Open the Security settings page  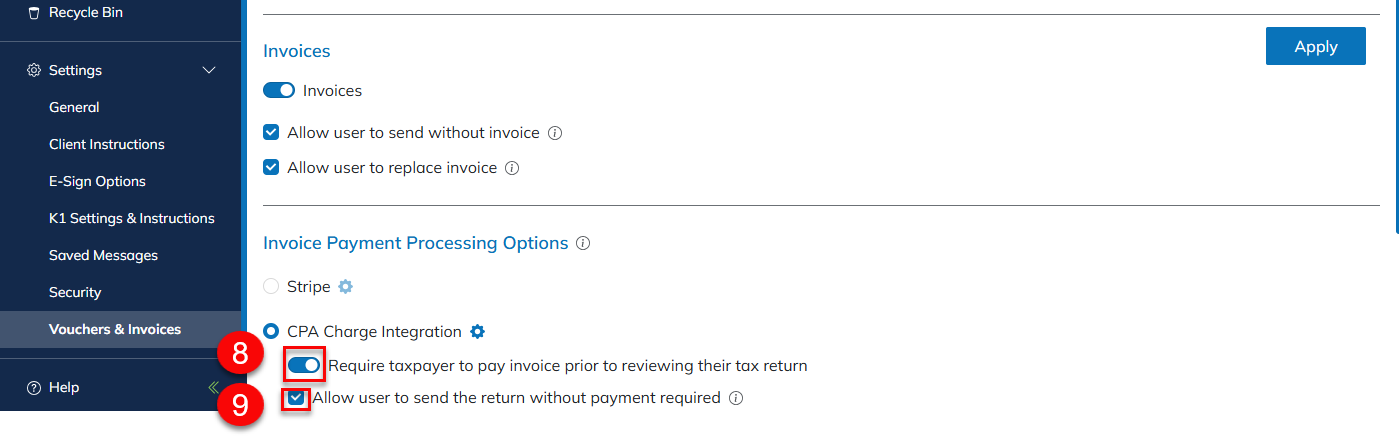click(x=75, y=293)
